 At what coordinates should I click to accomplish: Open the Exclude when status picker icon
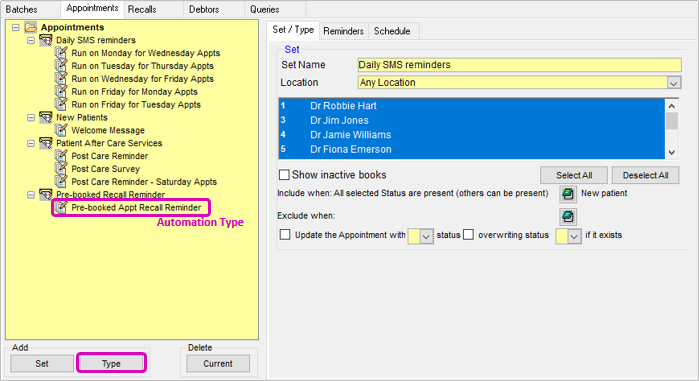[568, 217]
